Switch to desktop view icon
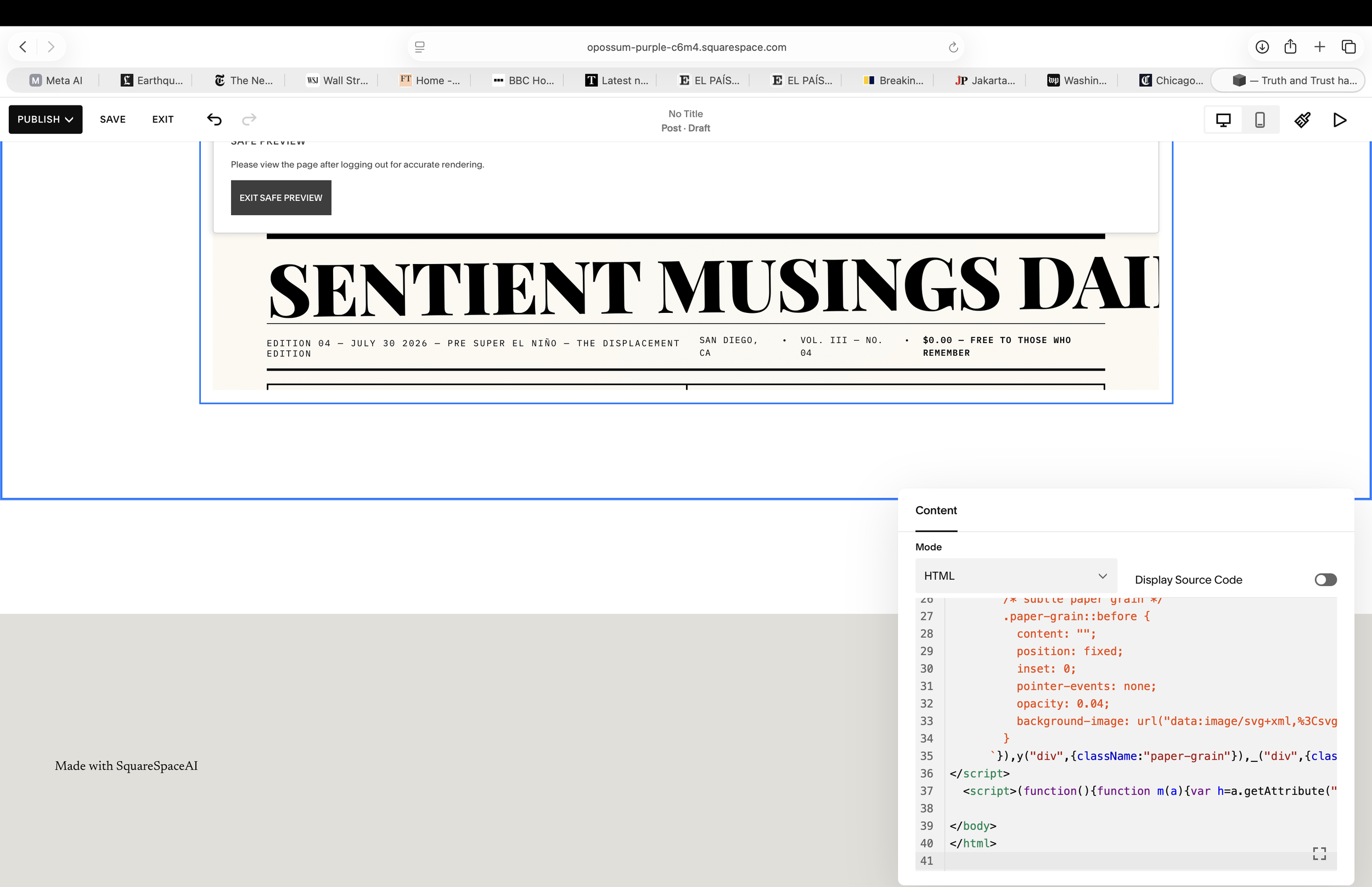1372x887 pixels. click(1223, 120)
